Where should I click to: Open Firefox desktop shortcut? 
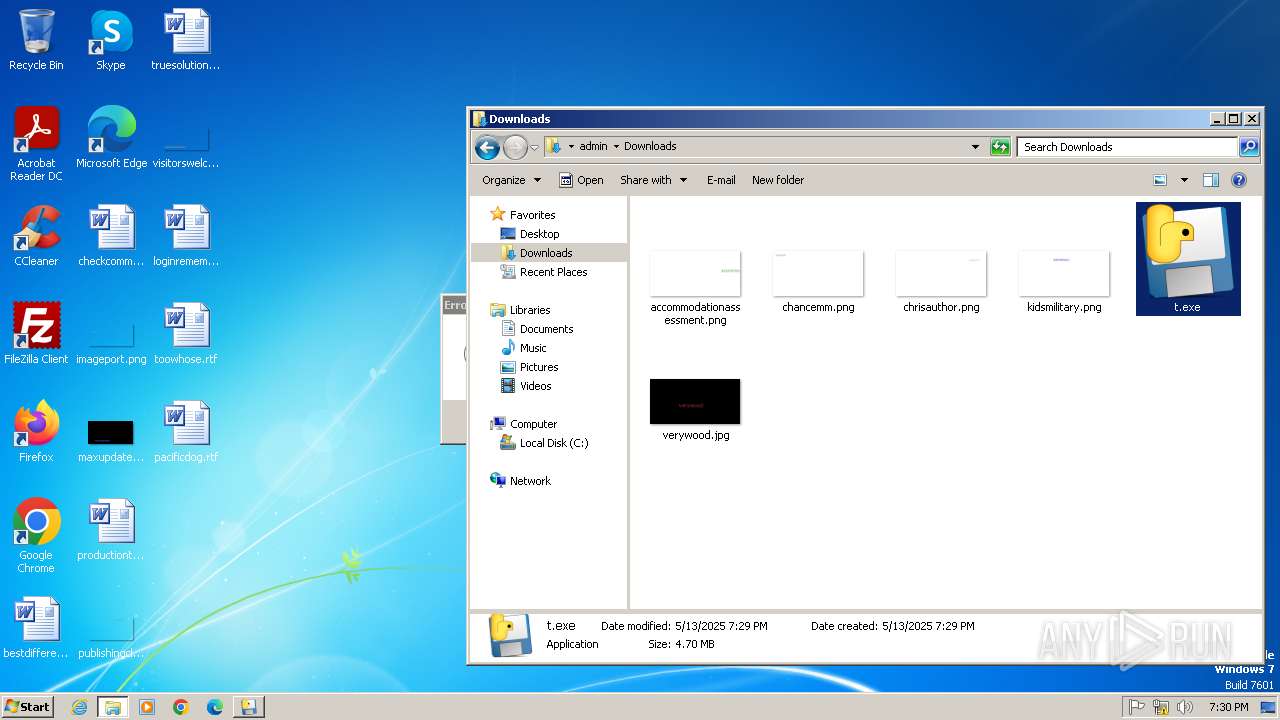pos(36,432)
